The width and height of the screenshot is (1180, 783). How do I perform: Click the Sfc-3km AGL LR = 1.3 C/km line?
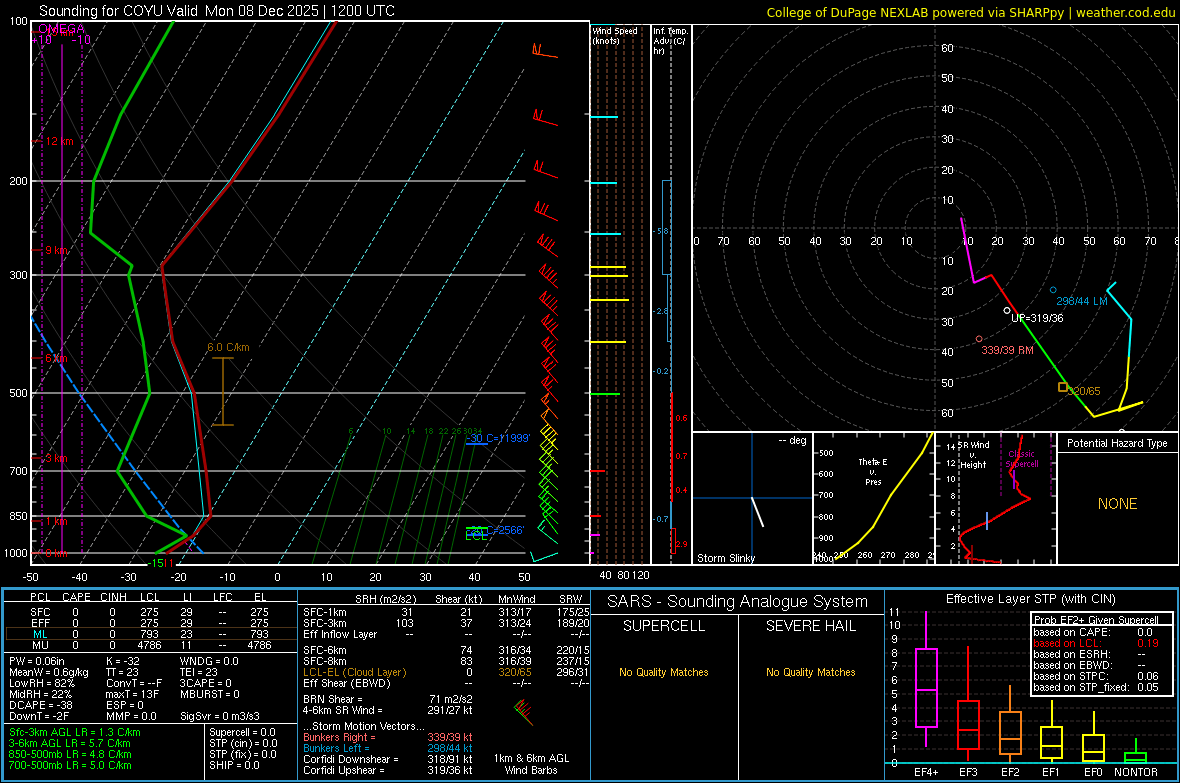pos(75,732)
